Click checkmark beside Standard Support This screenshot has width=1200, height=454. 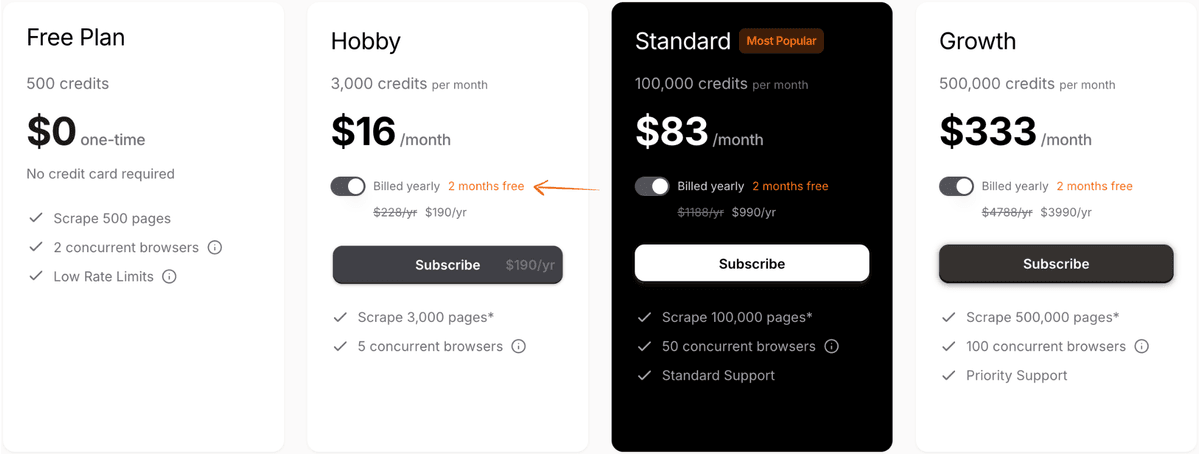(644, 375)
